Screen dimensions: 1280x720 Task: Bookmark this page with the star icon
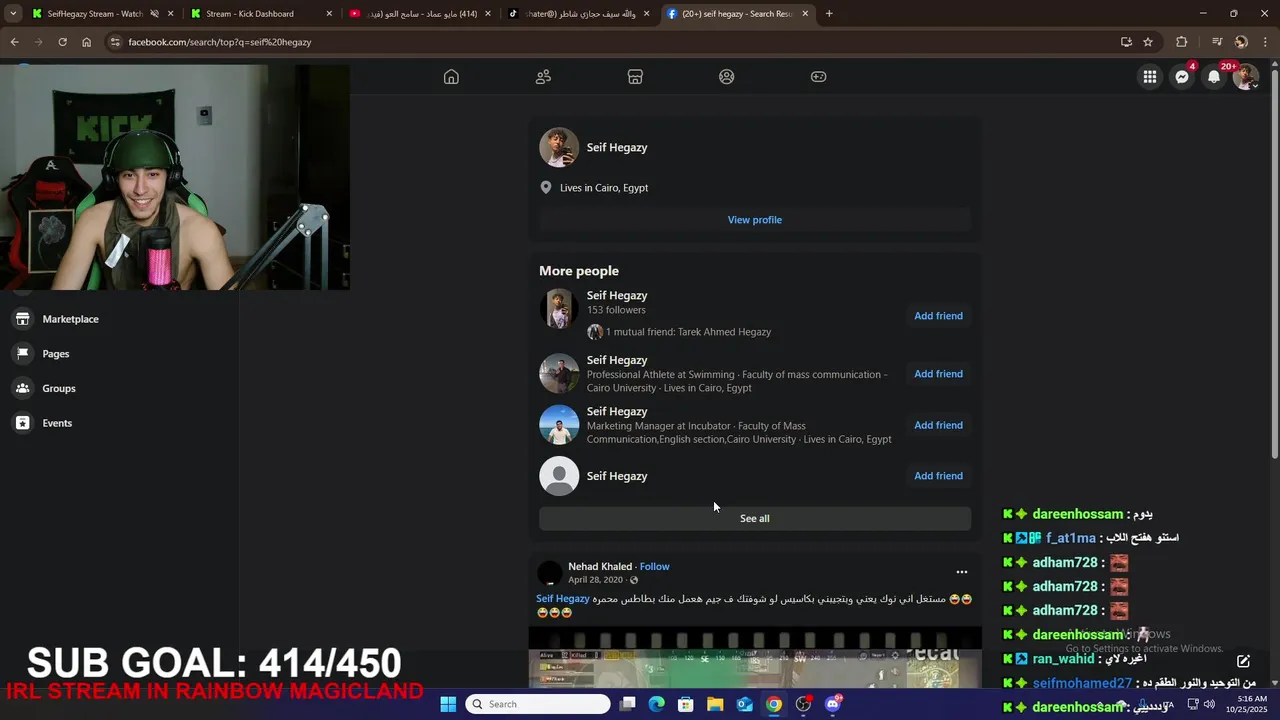[1148, 42]
